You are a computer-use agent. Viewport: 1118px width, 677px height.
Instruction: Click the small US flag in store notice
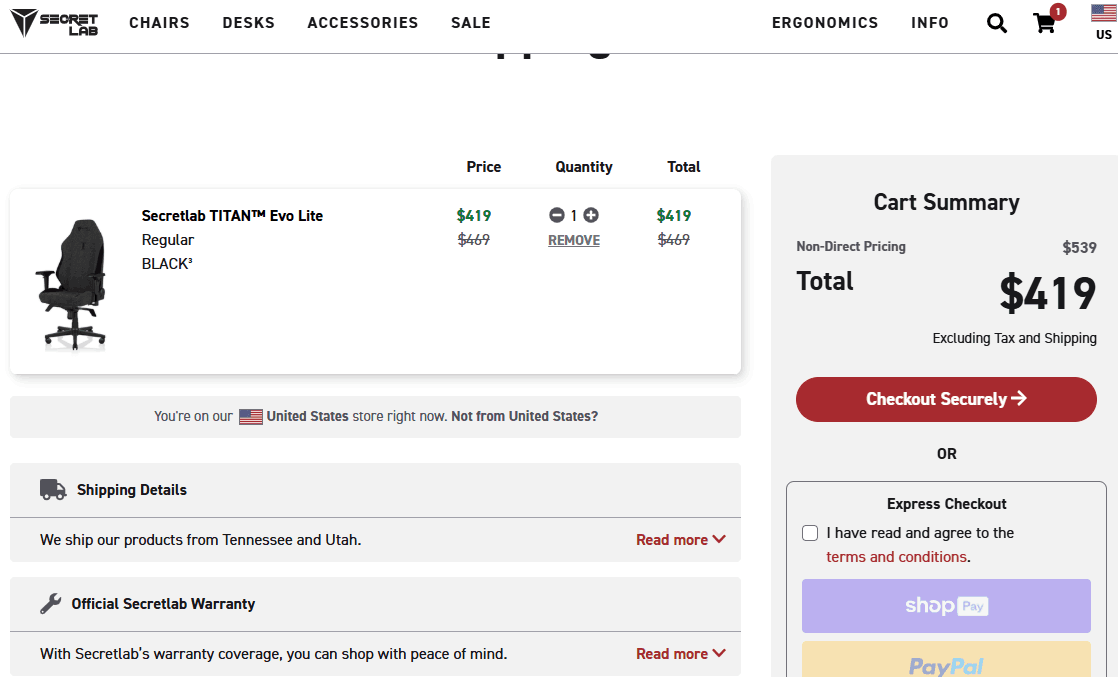(x=251, y=417)
